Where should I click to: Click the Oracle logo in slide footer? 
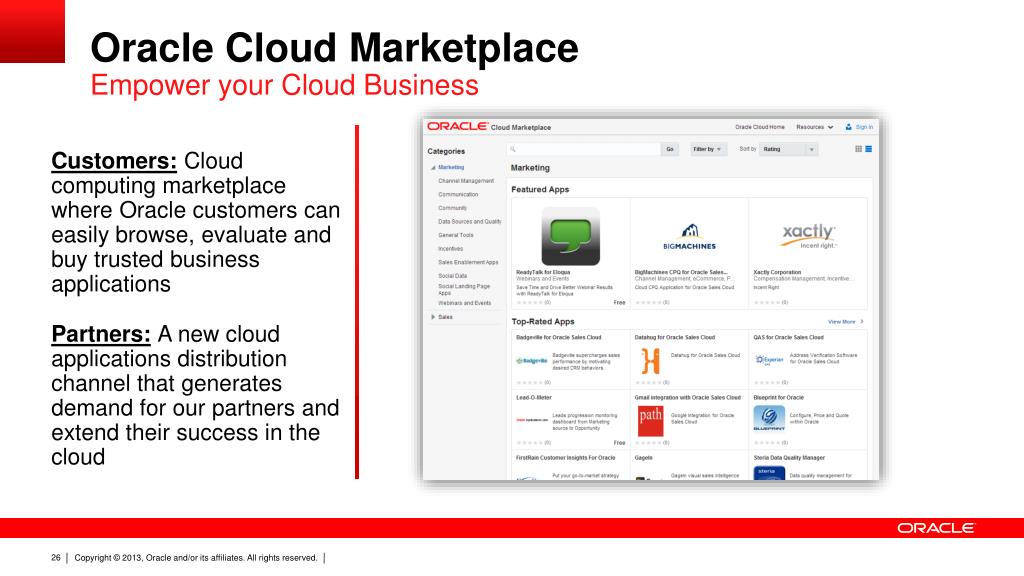[936, 528]
